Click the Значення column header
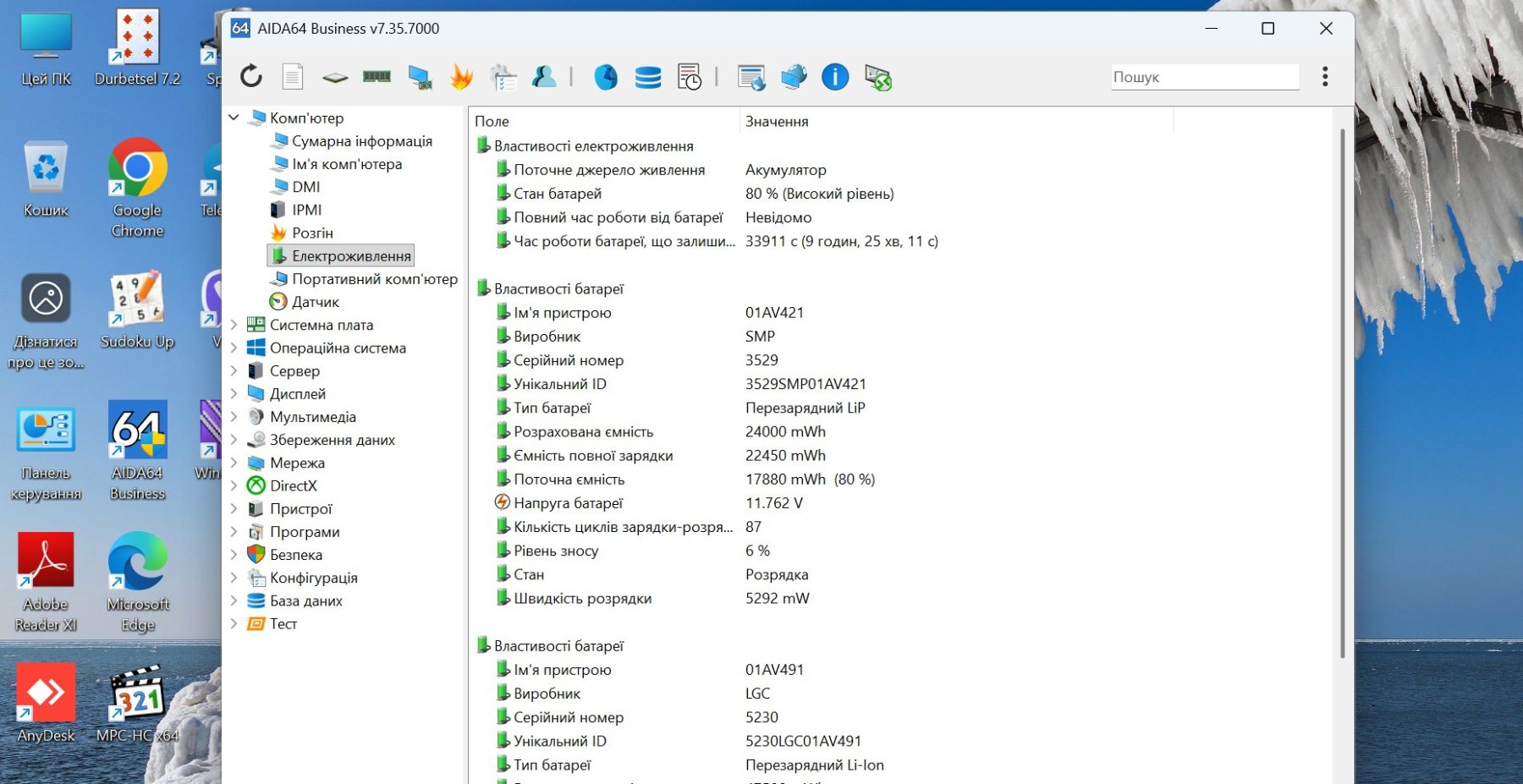 (x=957, y=121)
